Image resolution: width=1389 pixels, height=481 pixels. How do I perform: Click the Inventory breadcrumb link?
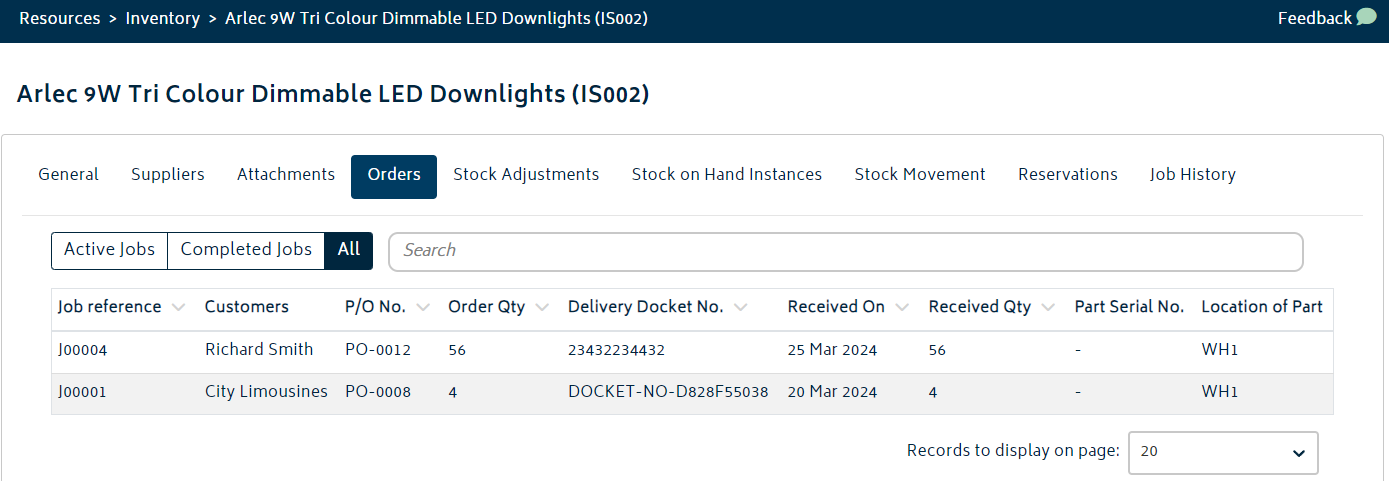[163, 19]
